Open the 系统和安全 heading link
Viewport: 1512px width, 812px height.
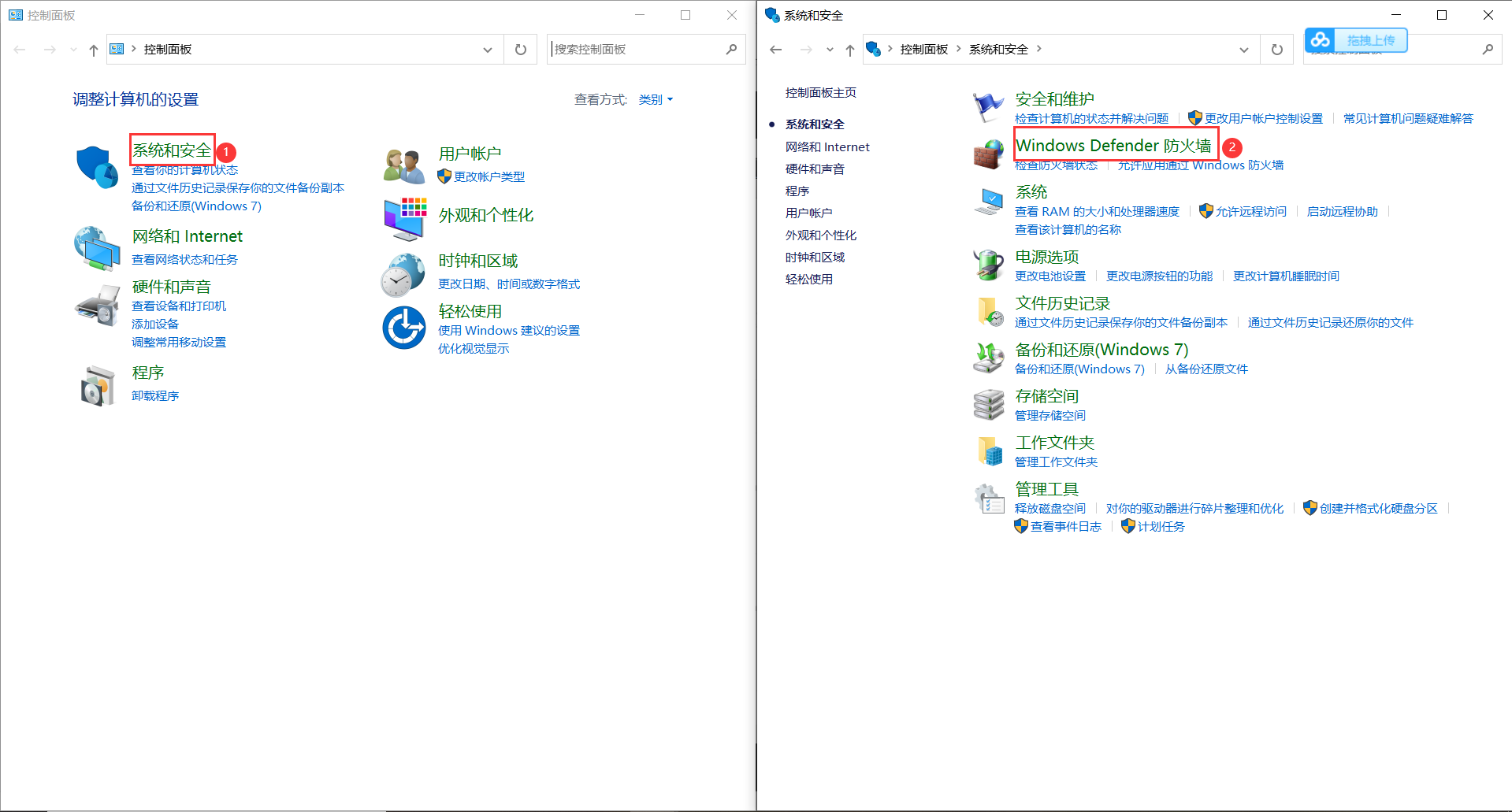pos(172,150)
